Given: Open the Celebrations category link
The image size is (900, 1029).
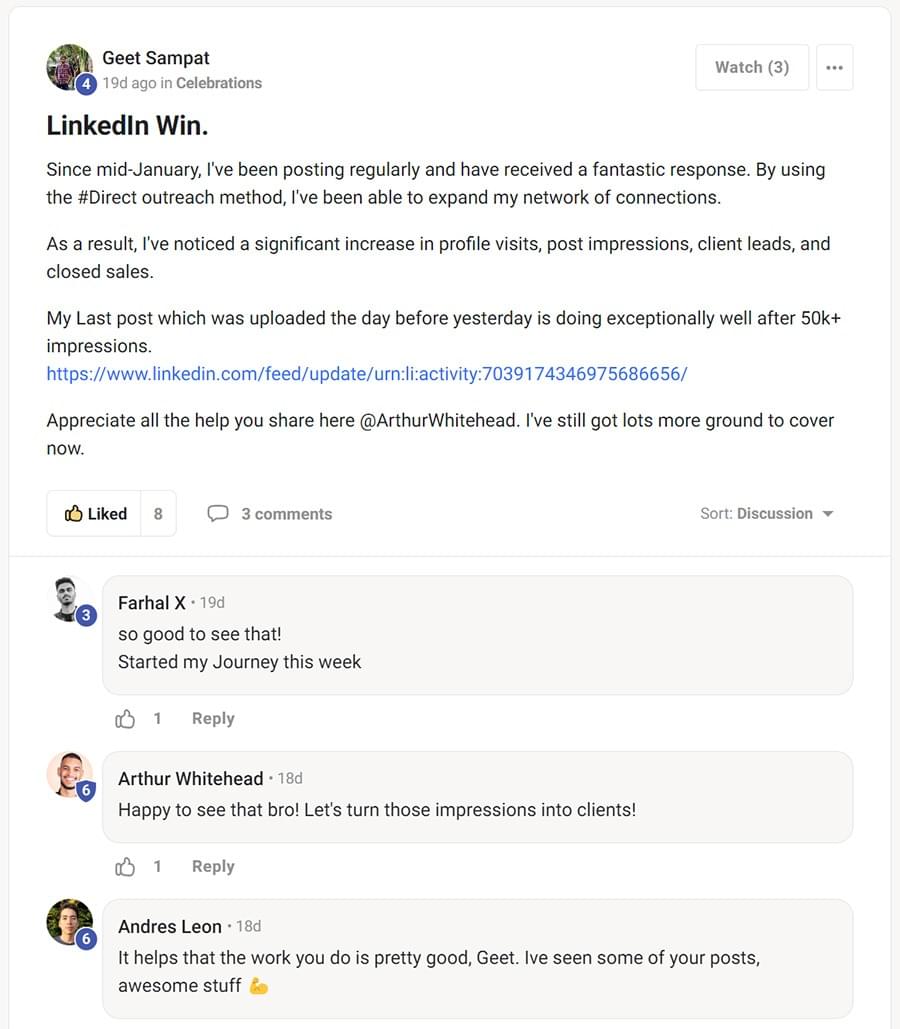Looking at the screenshot, I should pos(219,83).
